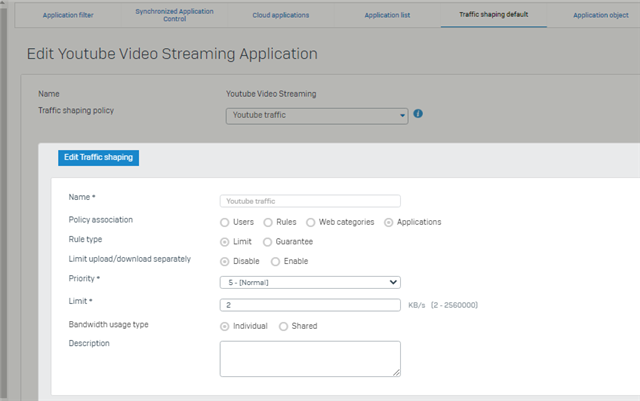640x401 pixels.
Task: Click the Bandwidth usage type label
Action: [109, 325]
